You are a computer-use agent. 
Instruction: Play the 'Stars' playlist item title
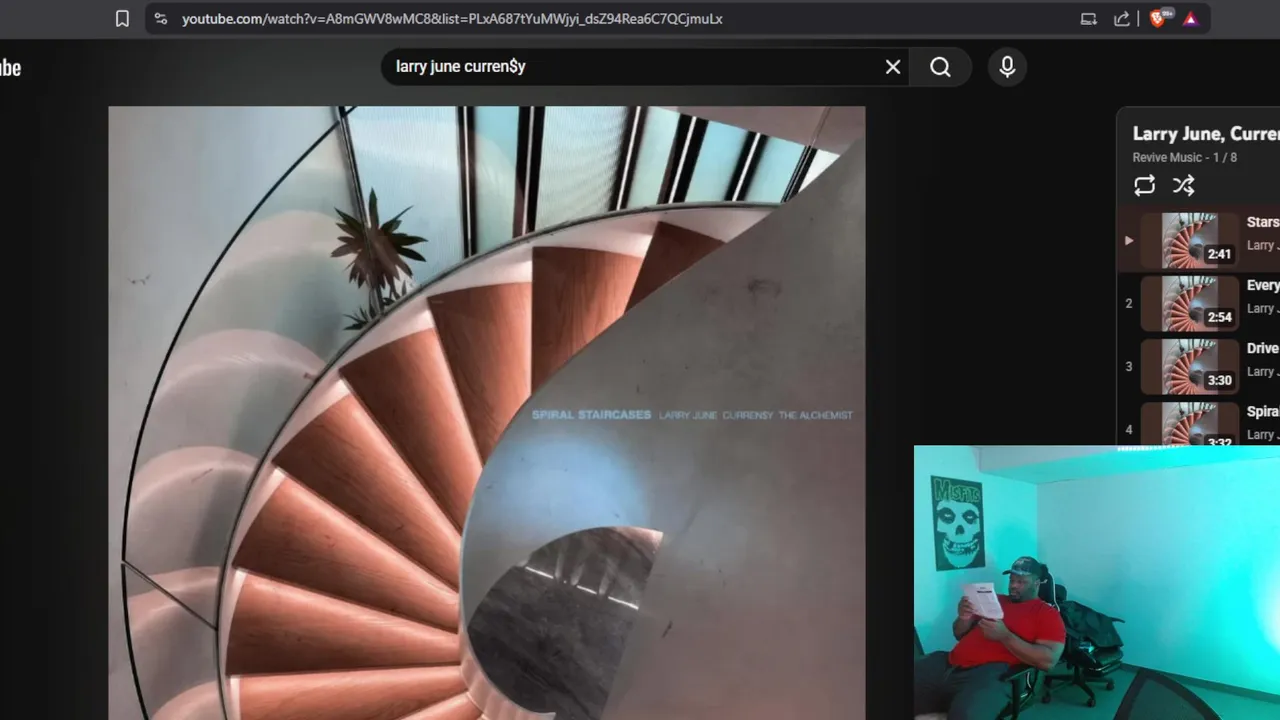(1263, 222)
